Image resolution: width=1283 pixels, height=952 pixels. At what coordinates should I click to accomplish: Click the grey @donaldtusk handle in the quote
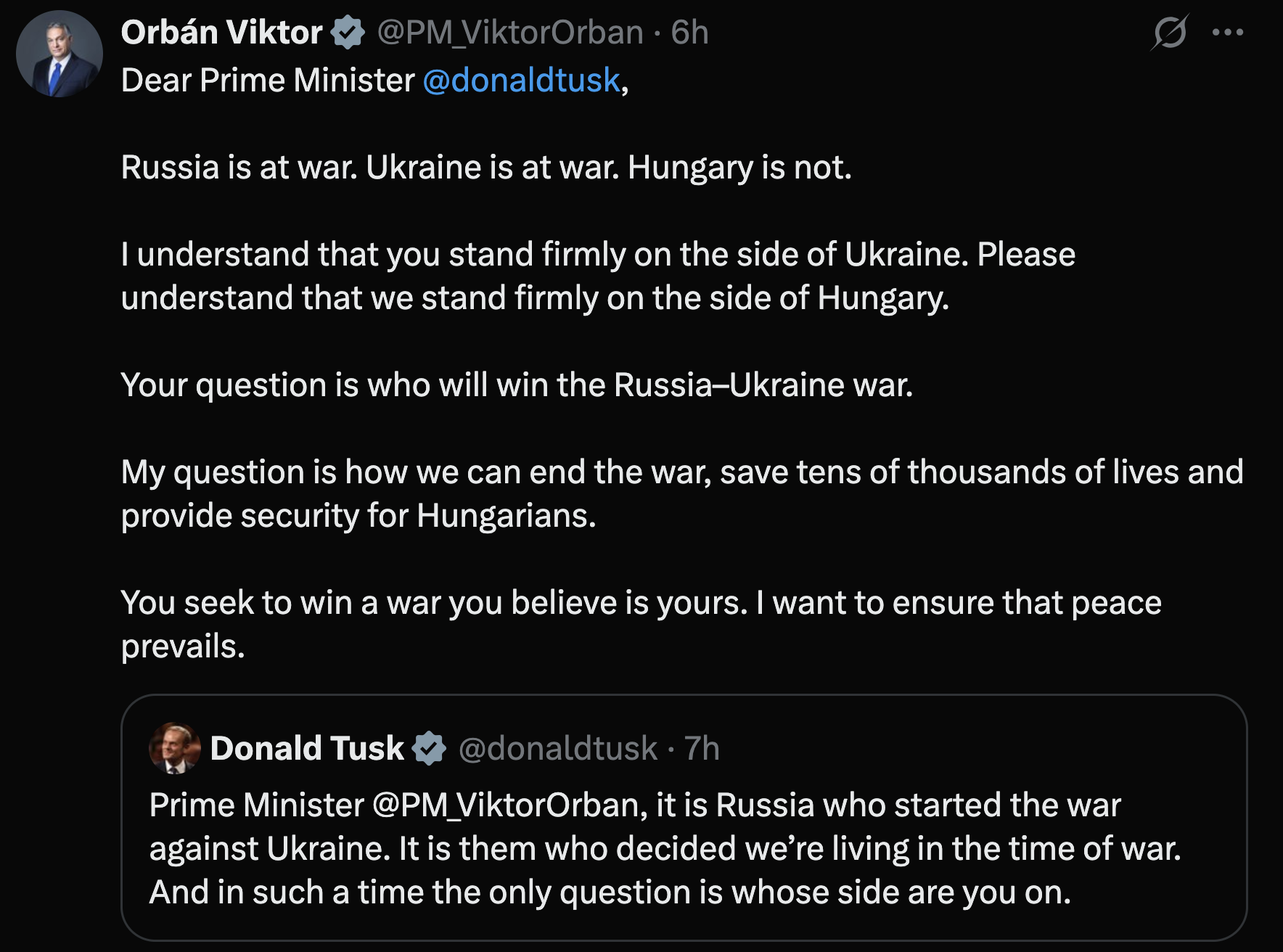click(557, 748)
